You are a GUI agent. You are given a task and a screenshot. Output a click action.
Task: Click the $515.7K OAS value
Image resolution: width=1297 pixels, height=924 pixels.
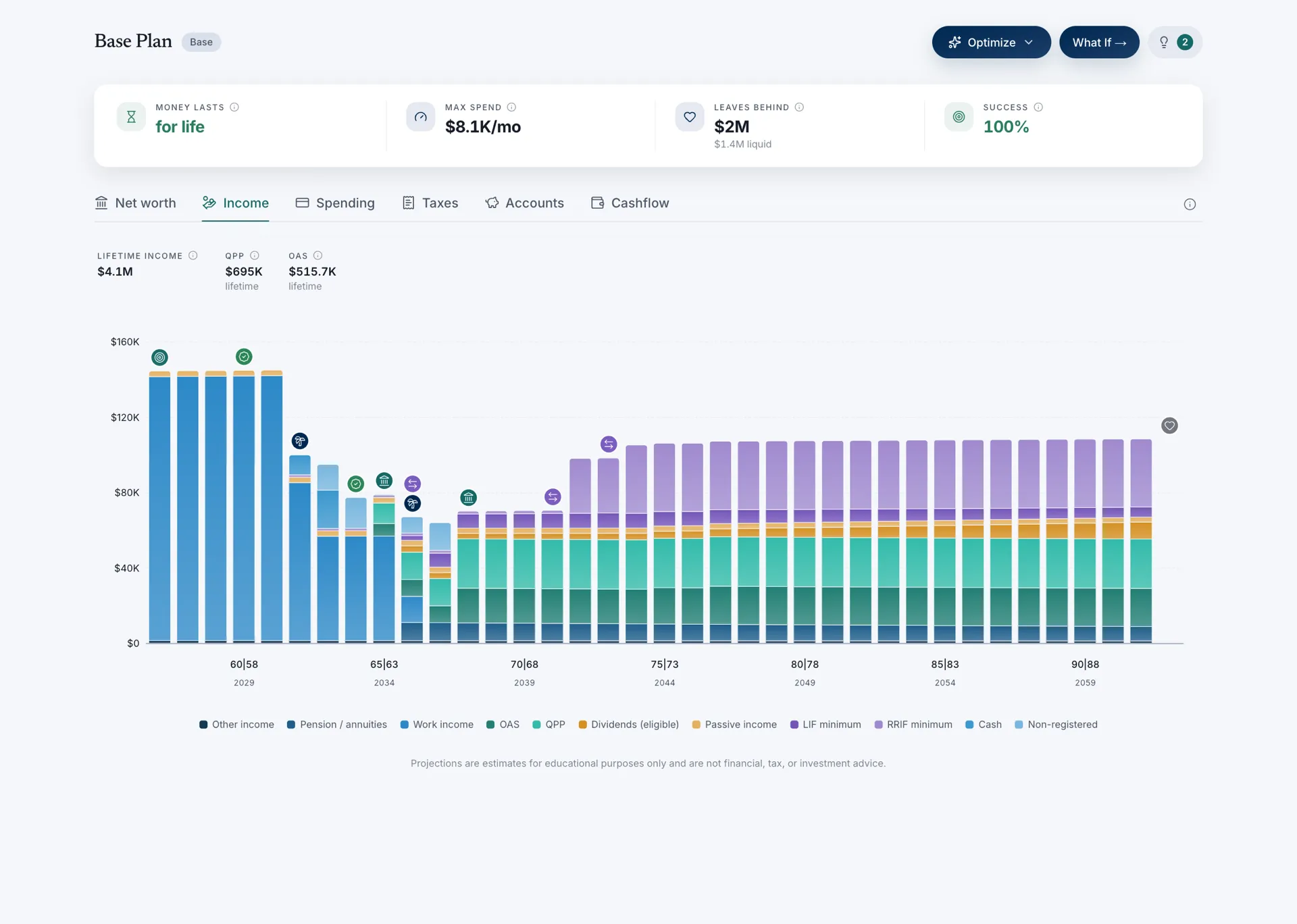pyautogui.click(x=312, y=272)
